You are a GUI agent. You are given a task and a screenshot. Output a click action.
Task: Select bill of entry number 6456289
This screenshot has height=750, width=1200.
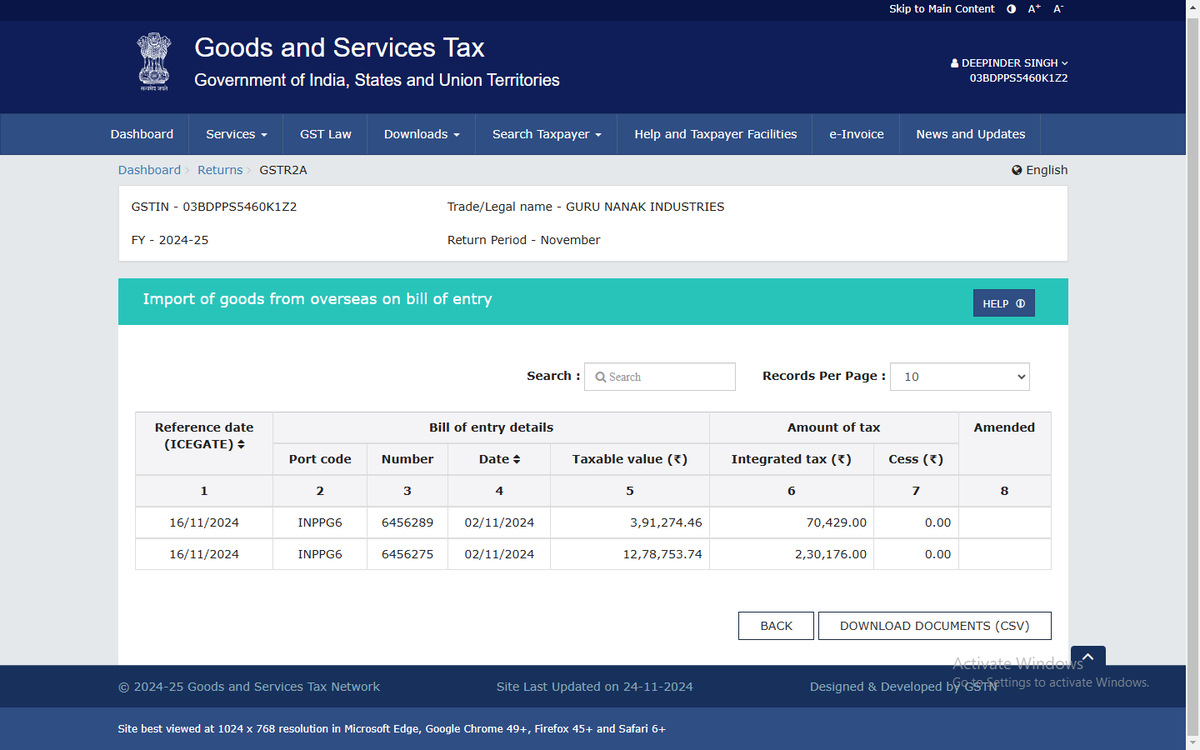coord(407,523)
